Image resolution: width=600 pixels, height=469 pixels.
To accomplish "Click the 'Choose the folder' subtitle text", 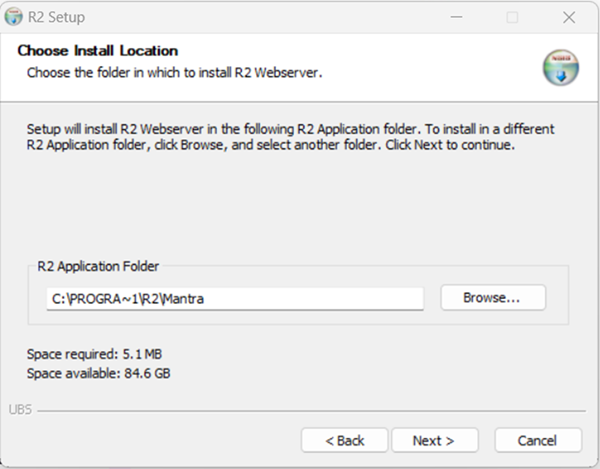I will (173, 72).
